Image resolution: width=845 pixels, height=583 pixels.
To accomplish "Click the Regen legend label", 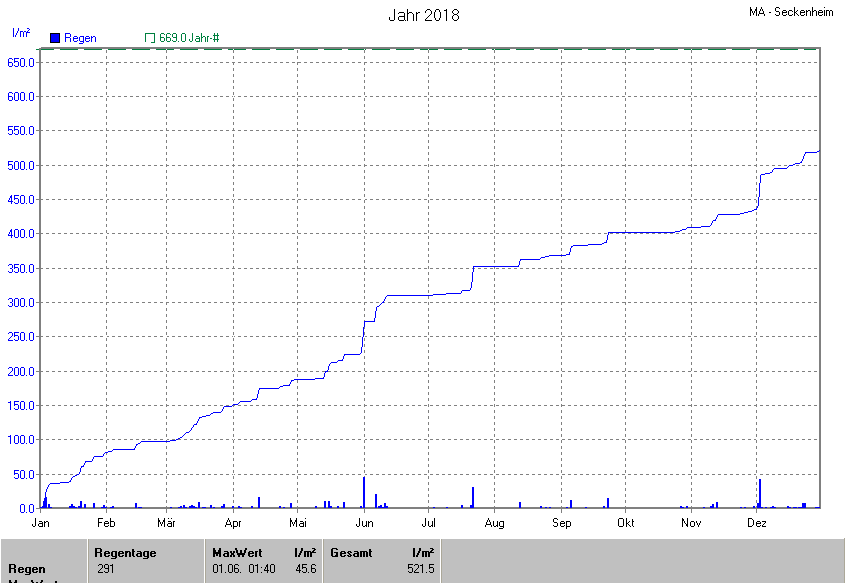I will click(80, 38).
